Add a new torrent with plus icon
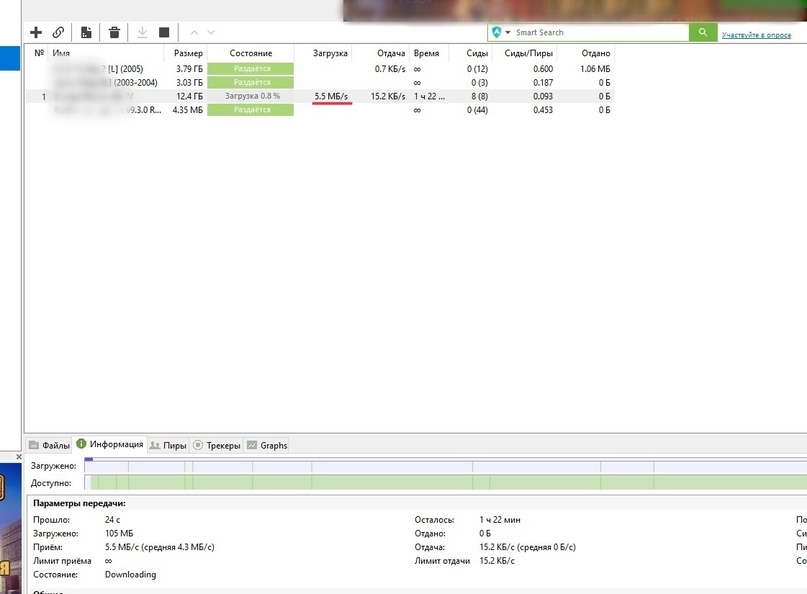807x594 pixels. pyautogui.click(x=36, y=32)
